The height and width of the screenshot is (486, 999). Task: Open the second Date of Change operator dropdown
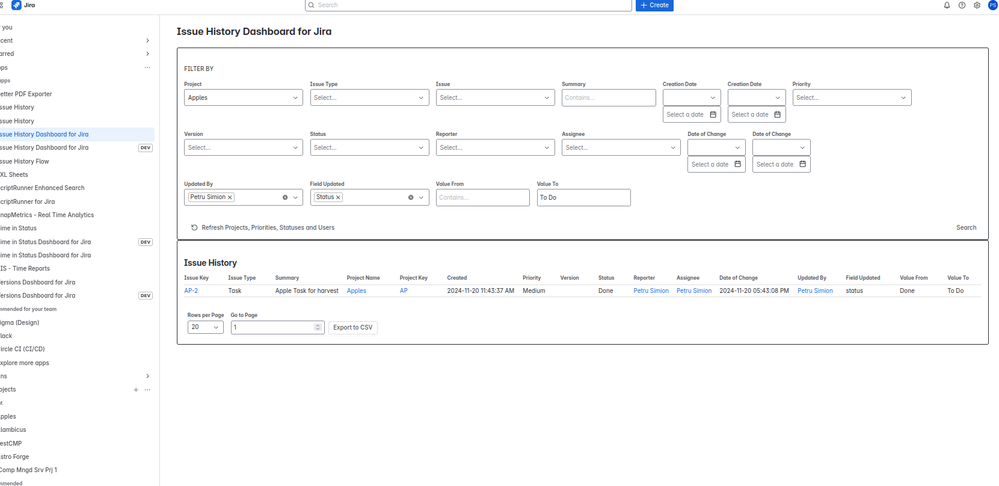(781, 147)
